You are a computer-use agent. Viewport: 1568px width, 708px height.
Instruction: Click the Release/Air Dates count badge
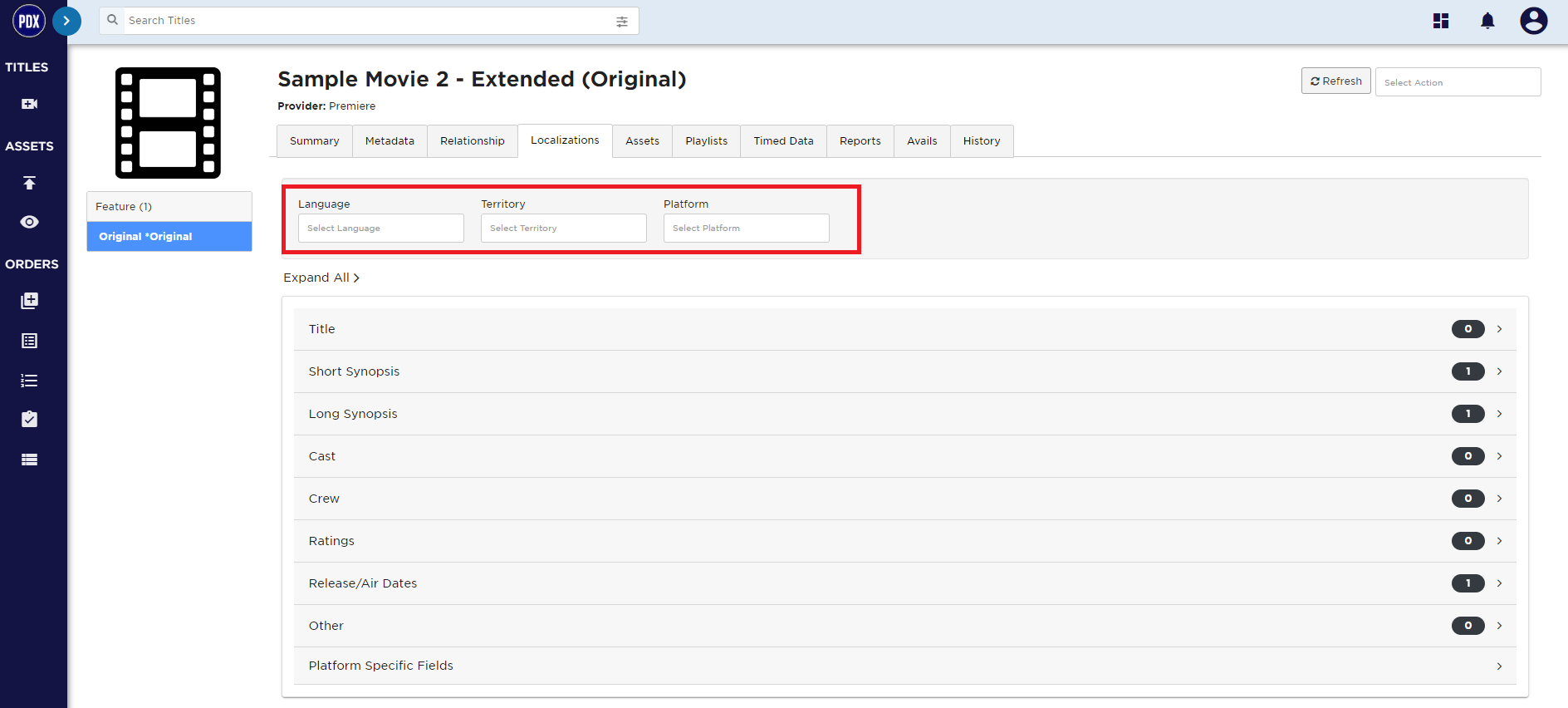click(x=1468, y=583)
